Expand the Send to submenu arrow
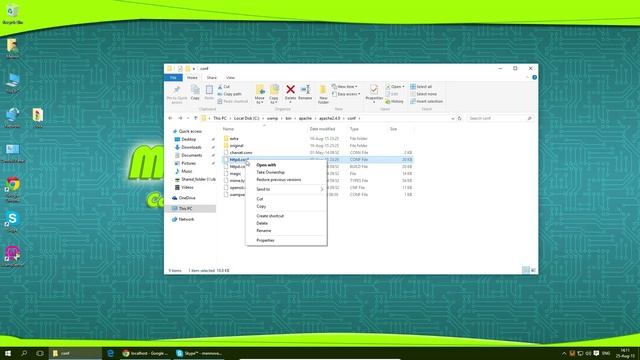The width and height of the screenshot is (640, 360). (x=322, y=189)
